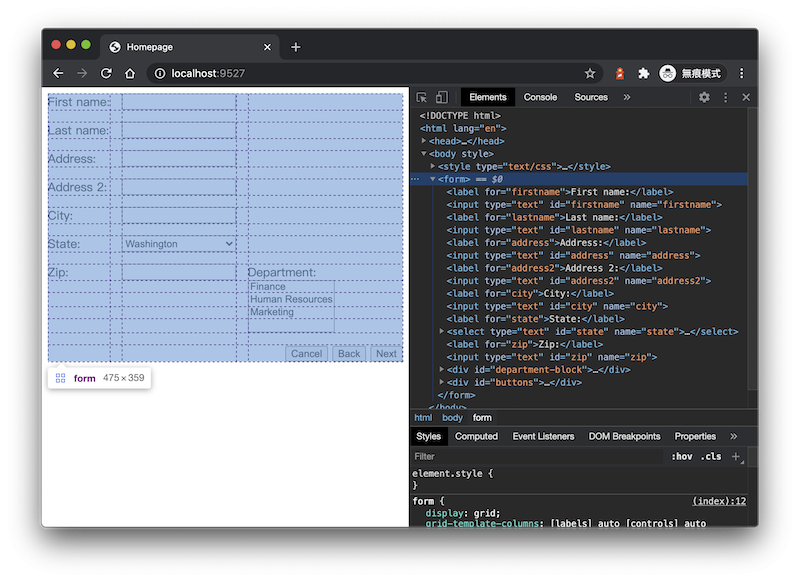Click the element.style rule

pos(453,474)
